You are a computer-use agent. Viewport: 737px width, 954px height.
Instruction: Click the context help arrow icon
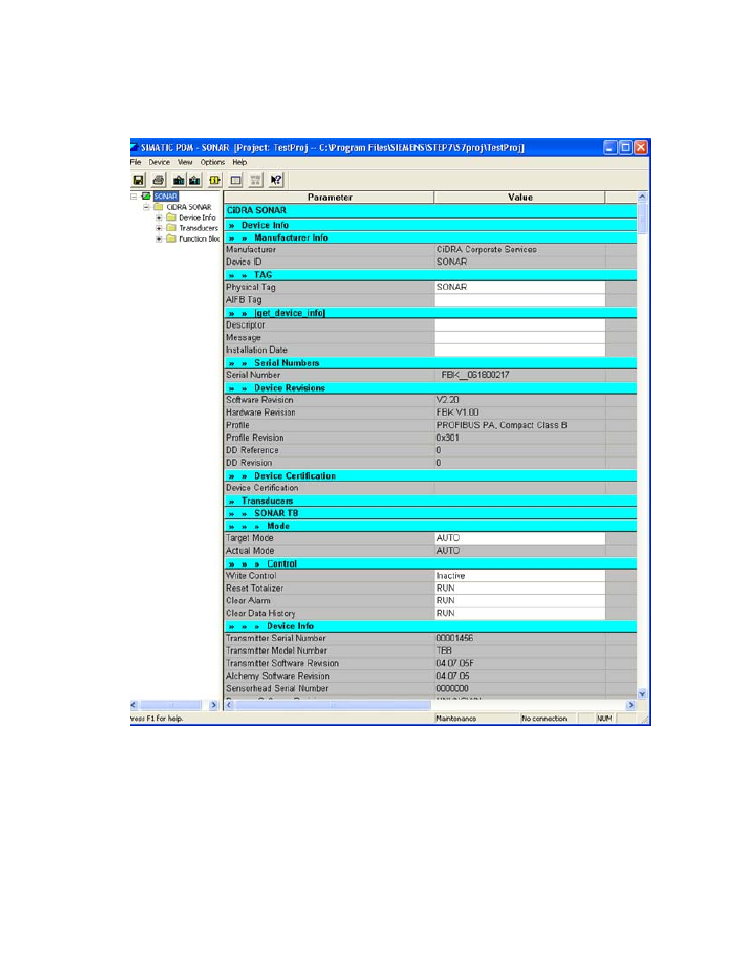tap(276, 180)
